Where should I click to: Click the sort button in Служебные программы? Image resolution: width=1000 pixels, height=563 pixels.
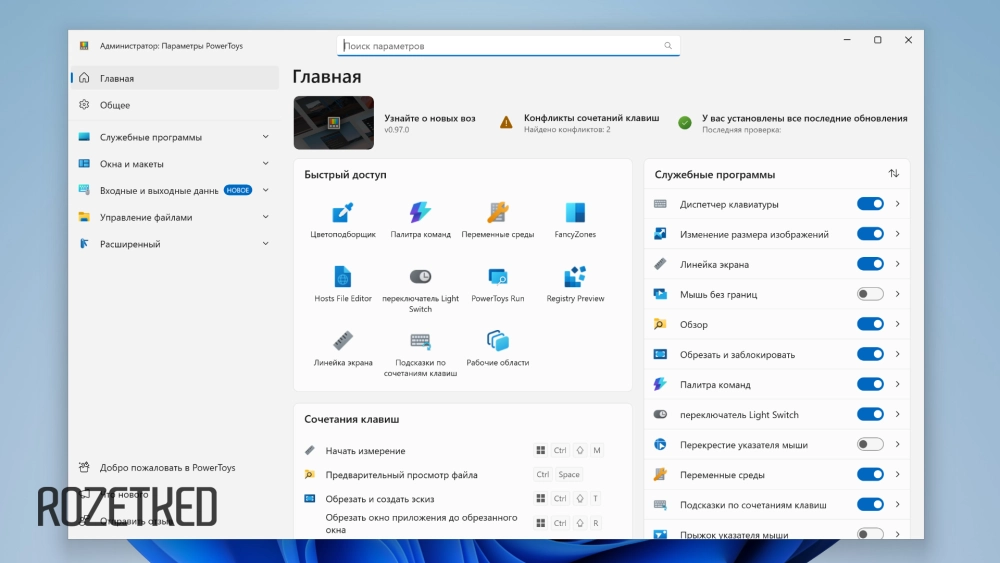(x=894, y=174)
